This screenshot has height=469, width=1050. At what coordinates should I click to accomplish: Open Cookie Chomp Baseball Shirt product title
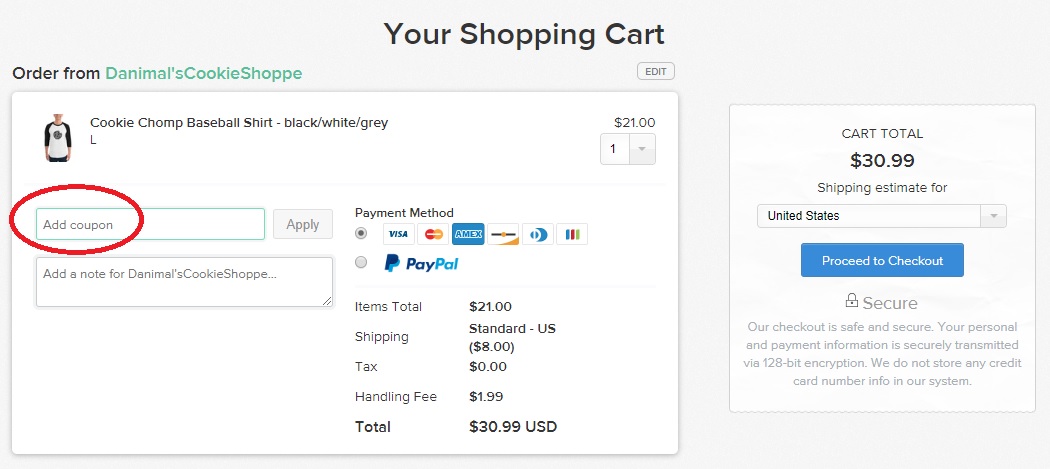239,123
